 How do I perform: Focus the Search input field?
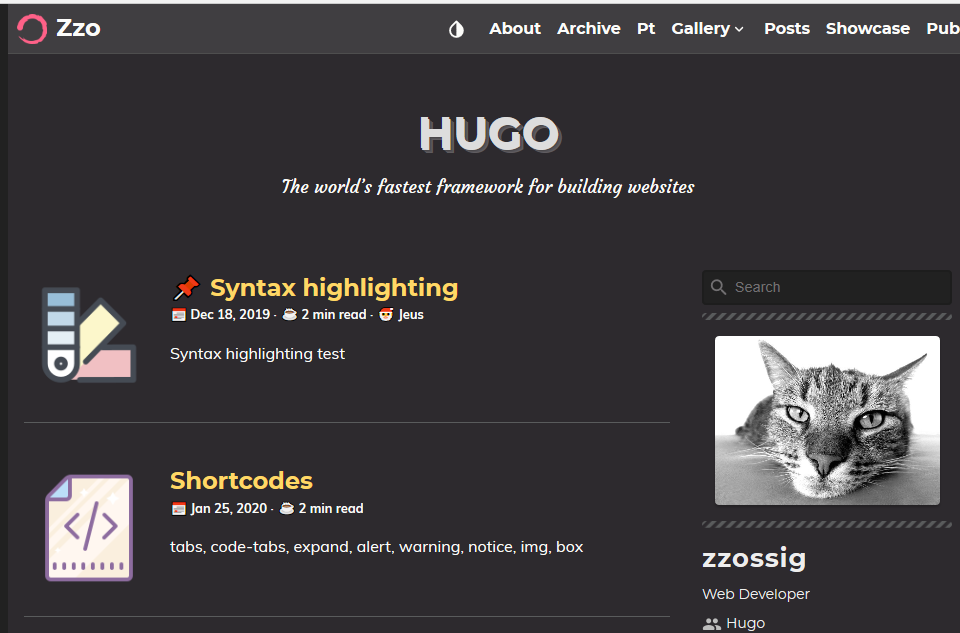835,288
